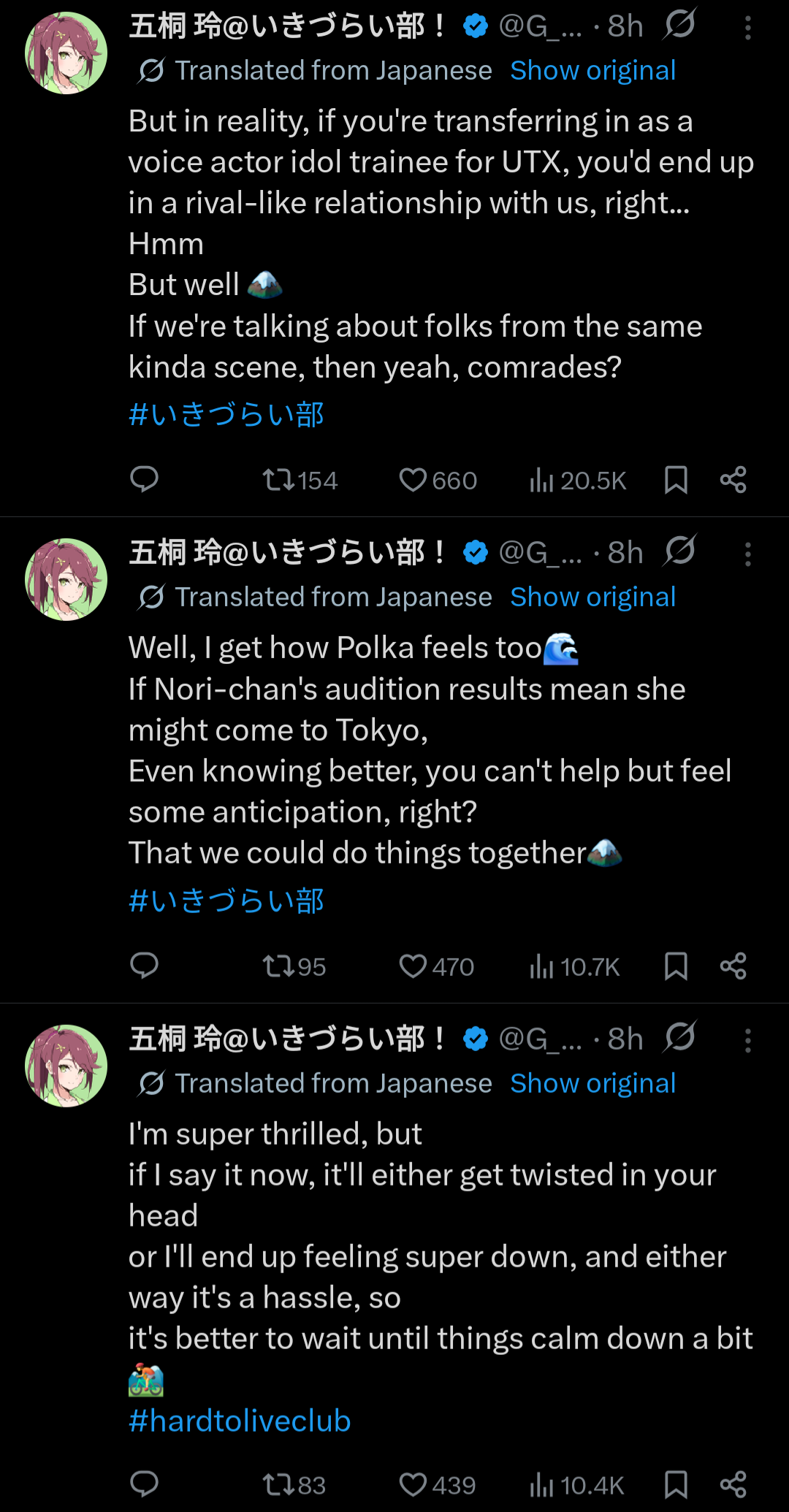789x1512 pixels.
Task: Show original Japanese of the first tweet
Action: point(592,71)
